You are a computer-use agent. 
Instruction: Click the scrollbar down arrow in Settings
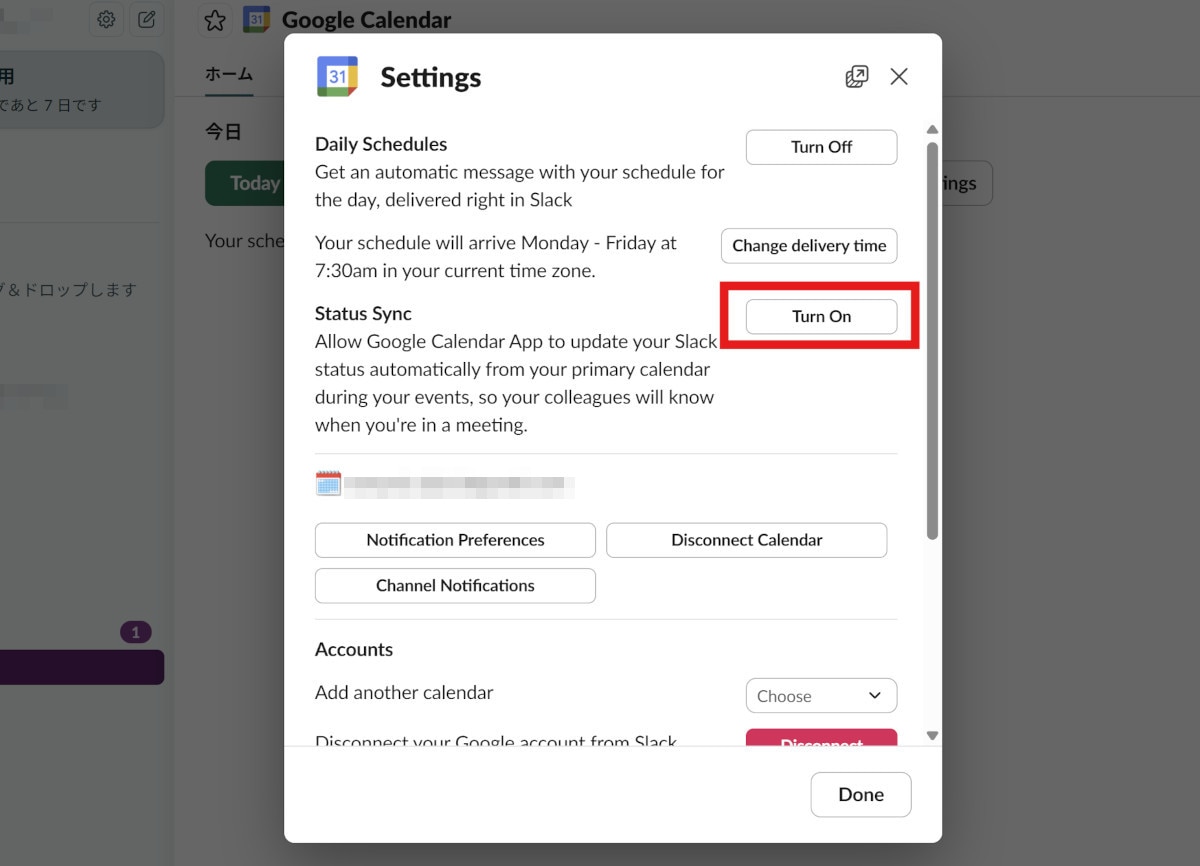pos(932,735)
